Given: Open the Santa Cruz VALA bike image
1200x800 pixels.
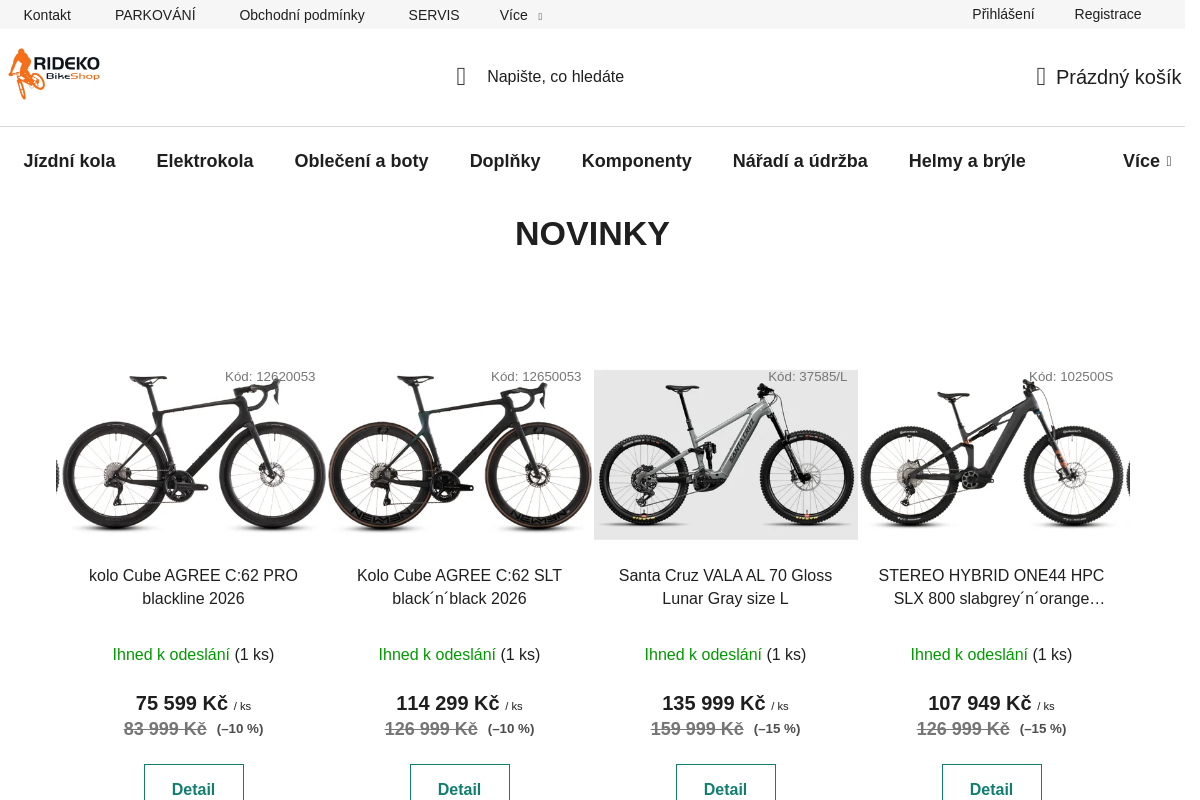Looking at the screenshot, I should (726, 455).
